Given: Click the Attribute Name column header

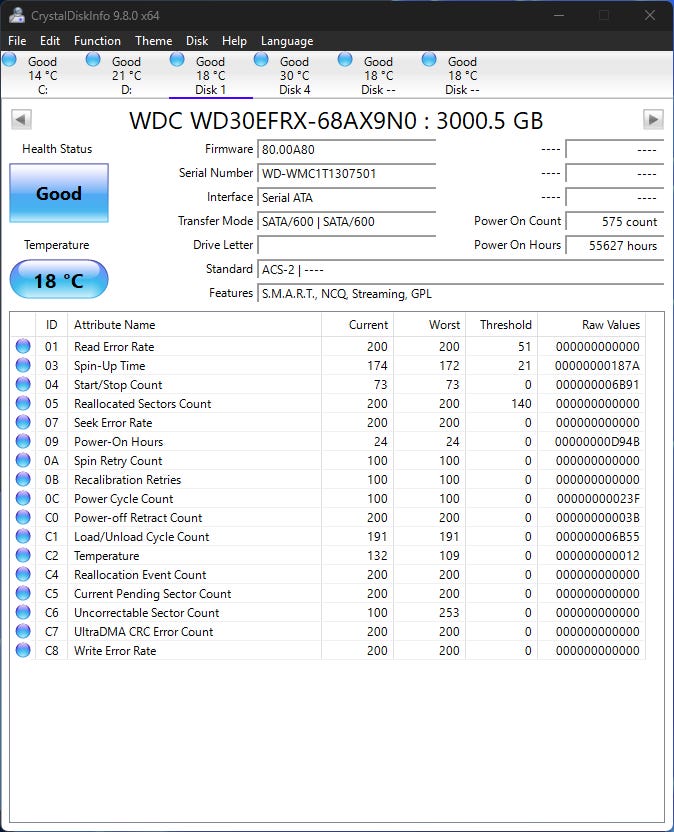Looking at the screenshot, I should 194,325.
